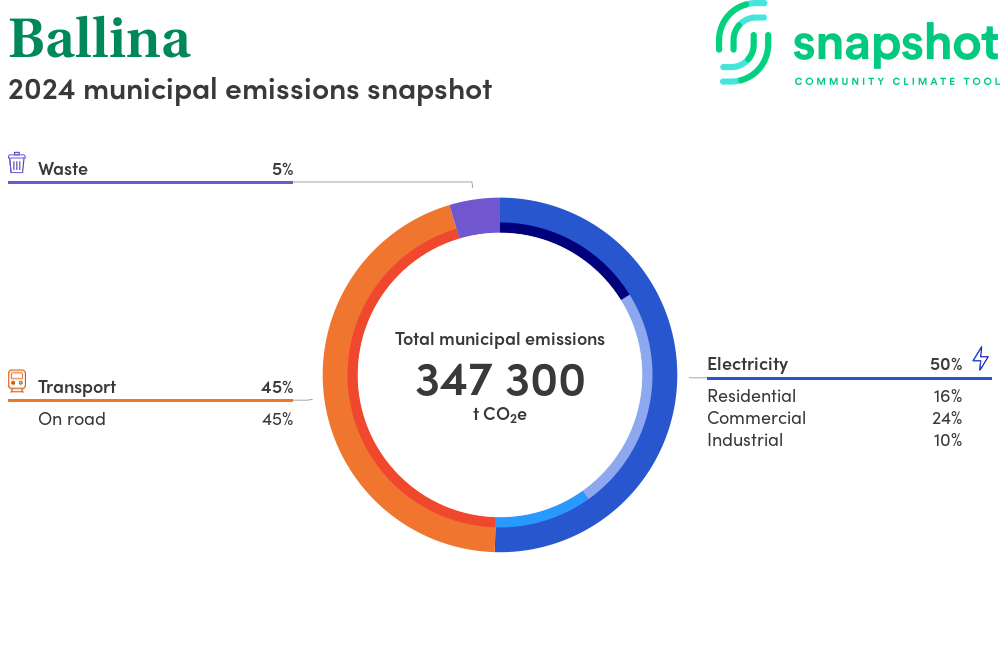The width and height of the screenshot is (1000, 670).
Task: Open the Waste category label
Action: coord(63,169)
